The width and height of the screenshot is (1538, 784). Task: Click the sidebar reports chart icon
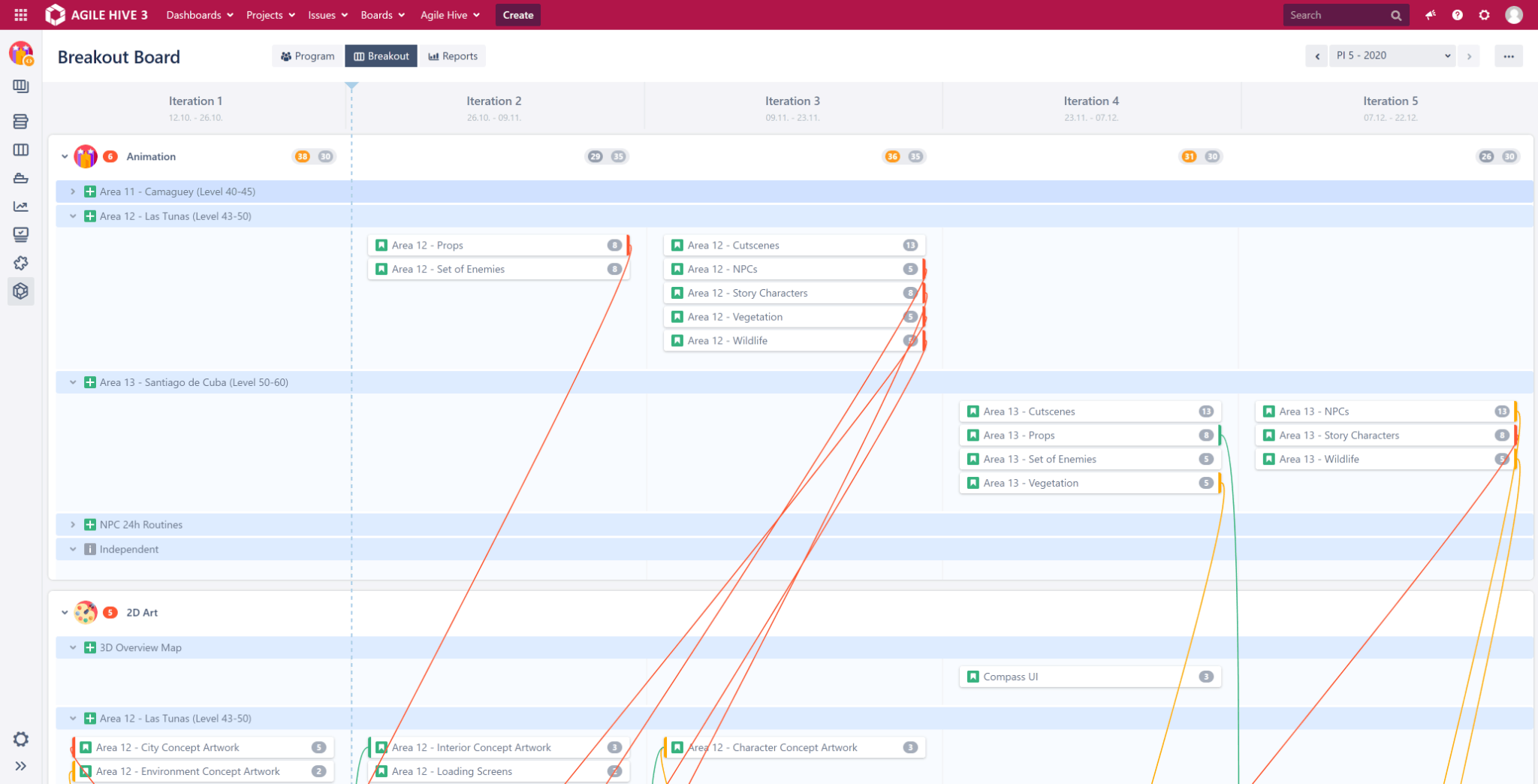[x=21, y=207]
